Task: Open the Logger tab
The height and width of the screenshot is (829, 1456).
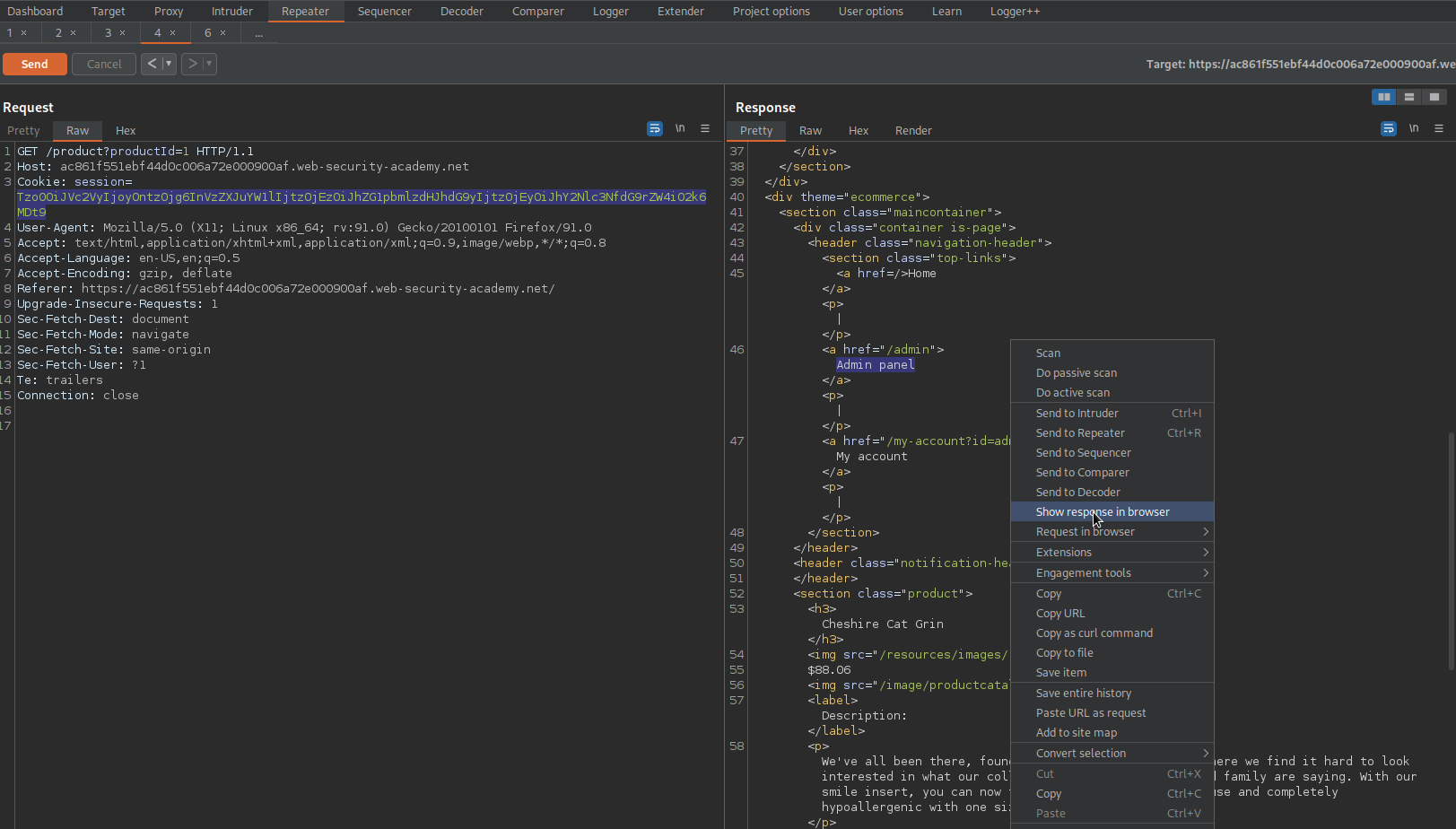Action: tap(611, 11)
